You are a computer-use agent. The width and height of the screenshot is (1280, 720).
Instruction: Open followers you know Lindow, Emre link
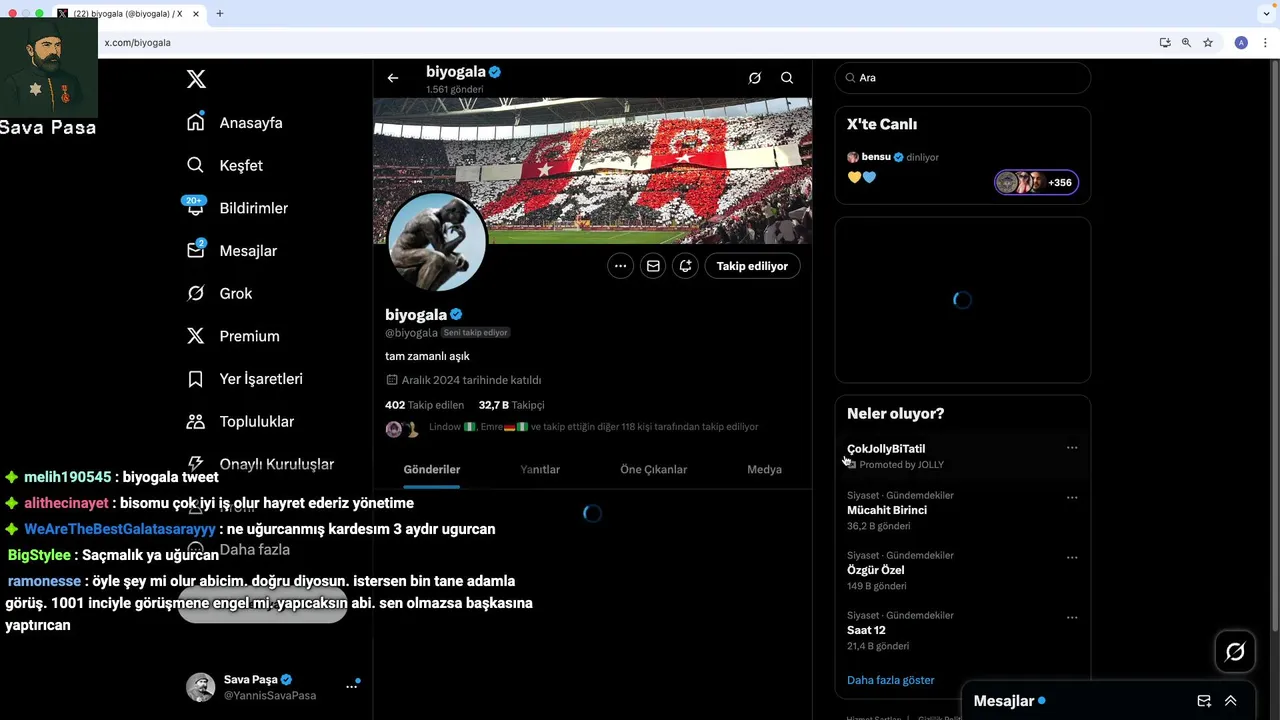pyautogui.click(x=593, y=427)
